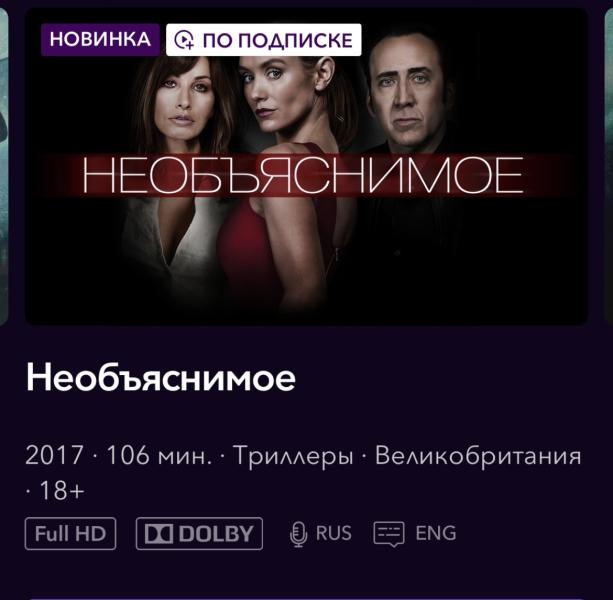The height and width of the screenshot is (600, 613).
Task: Click the Триллеры genre link
Action: [x=293, y=456]
